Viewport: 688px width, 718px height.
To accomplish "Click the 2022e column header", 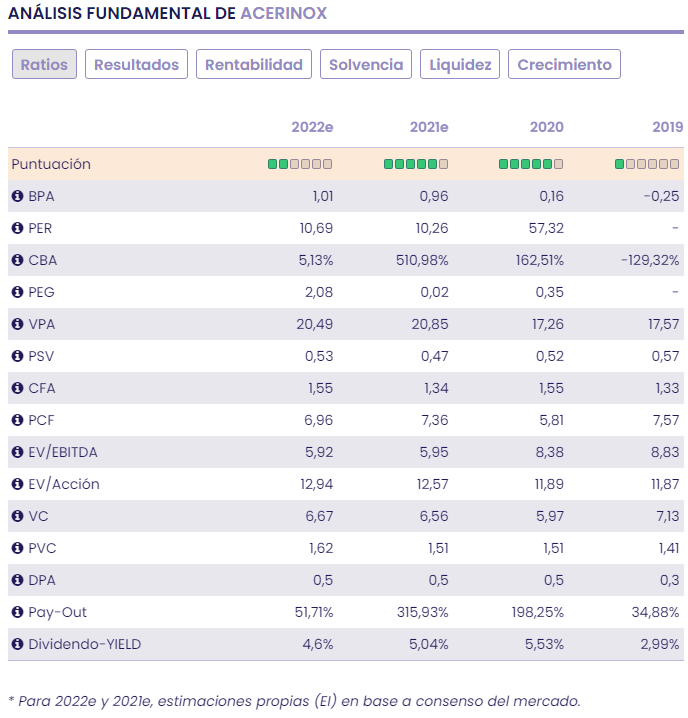I will point(312,127).
